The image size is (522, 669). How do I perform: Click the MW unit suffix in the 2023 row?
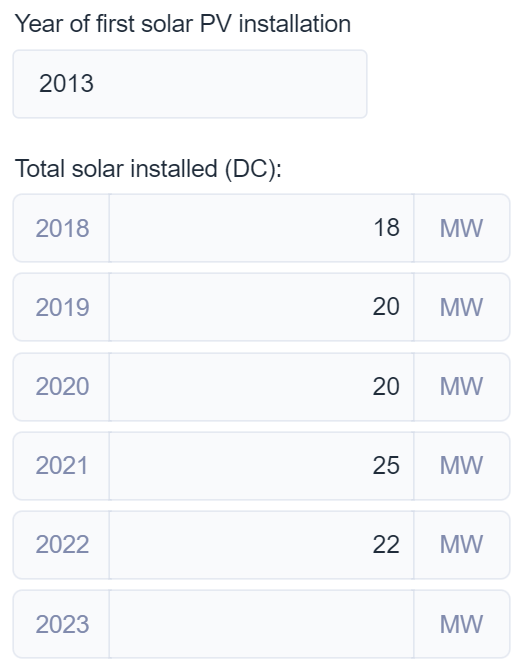tap(461, 624)
